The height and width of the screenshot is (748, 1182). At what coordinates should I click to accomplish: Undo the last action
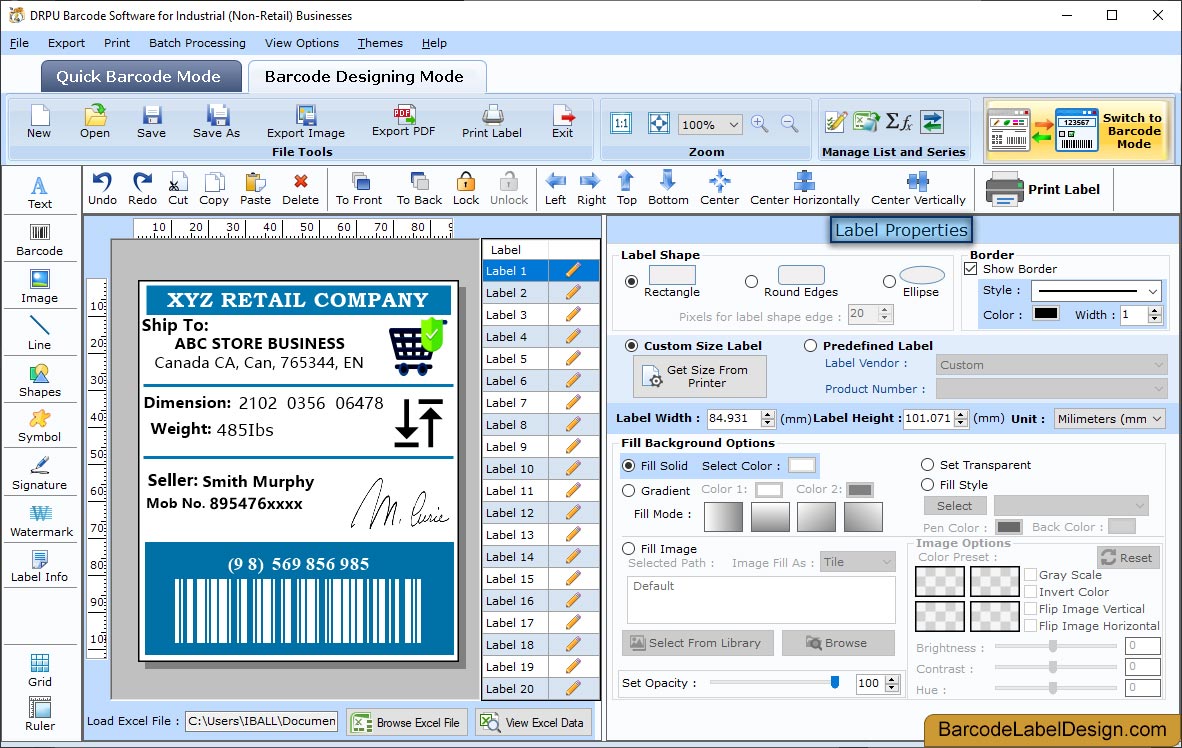tap(103, 189)
